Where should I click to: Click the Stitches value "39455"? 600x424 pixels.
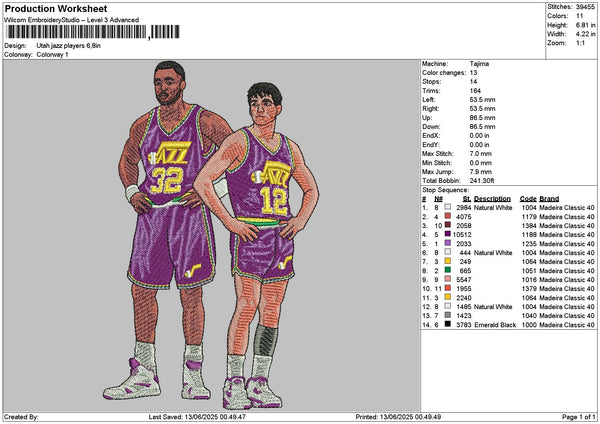pyautogui.click(x=585, y=7)
